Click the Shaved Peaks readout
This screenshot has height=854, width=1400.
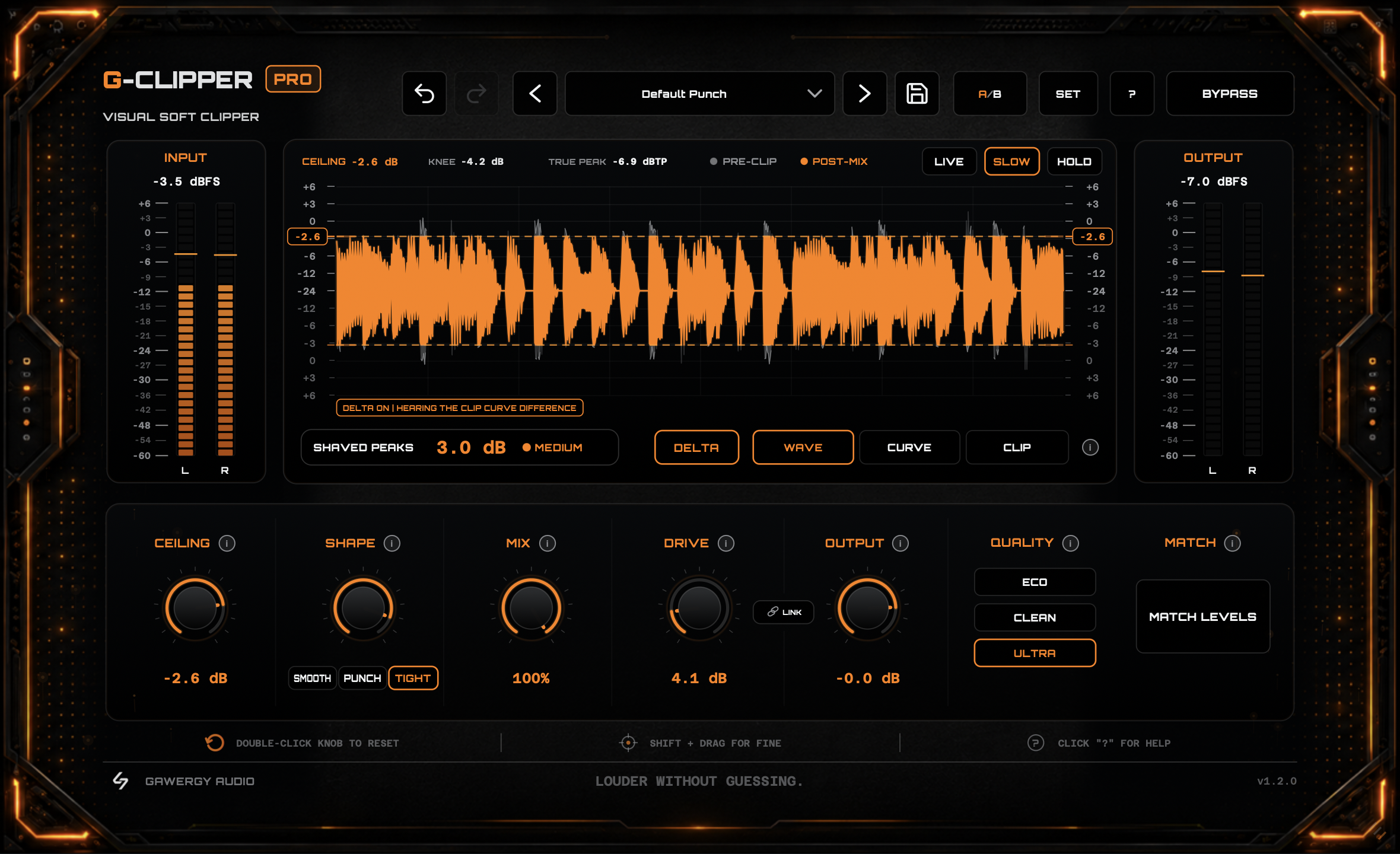pos(460,448)
